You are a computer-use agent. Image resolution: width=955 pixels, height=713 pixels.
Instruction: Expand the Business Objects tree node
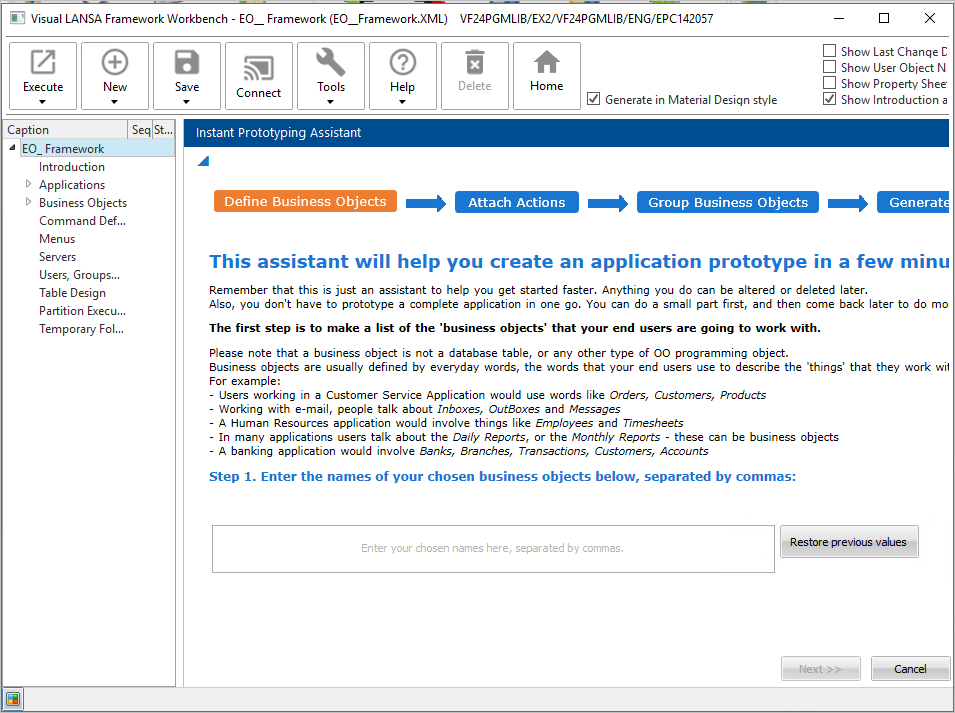pos(29,202)
